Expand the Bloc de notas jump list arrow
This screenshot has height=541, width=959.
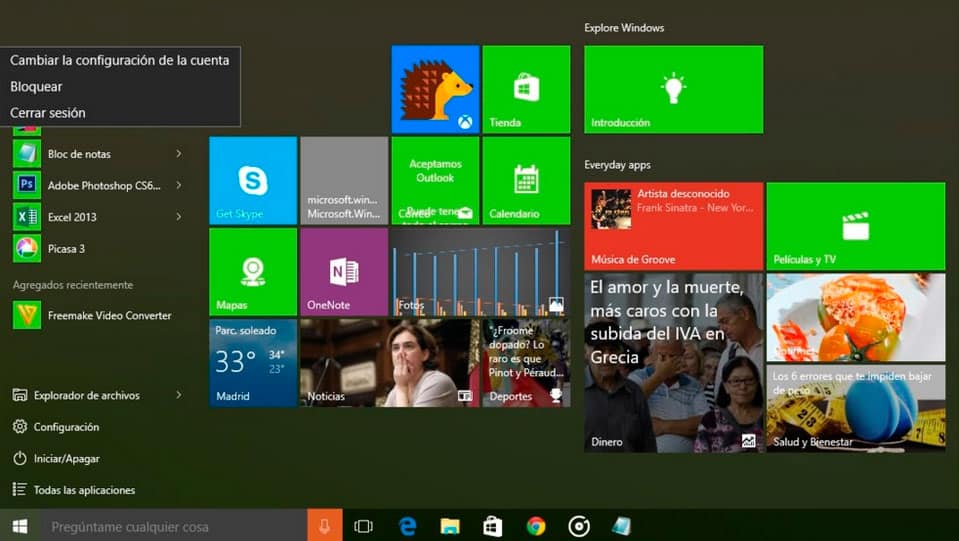179,153
